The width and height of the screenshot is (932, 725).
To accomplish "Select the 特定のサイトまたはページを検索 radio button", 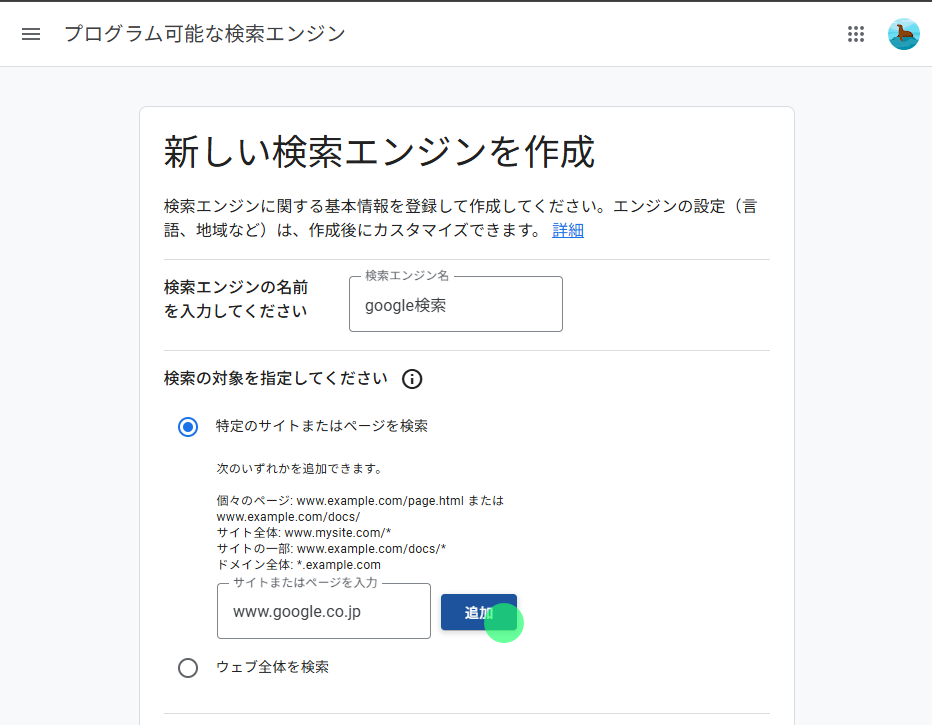I will 188,427.
